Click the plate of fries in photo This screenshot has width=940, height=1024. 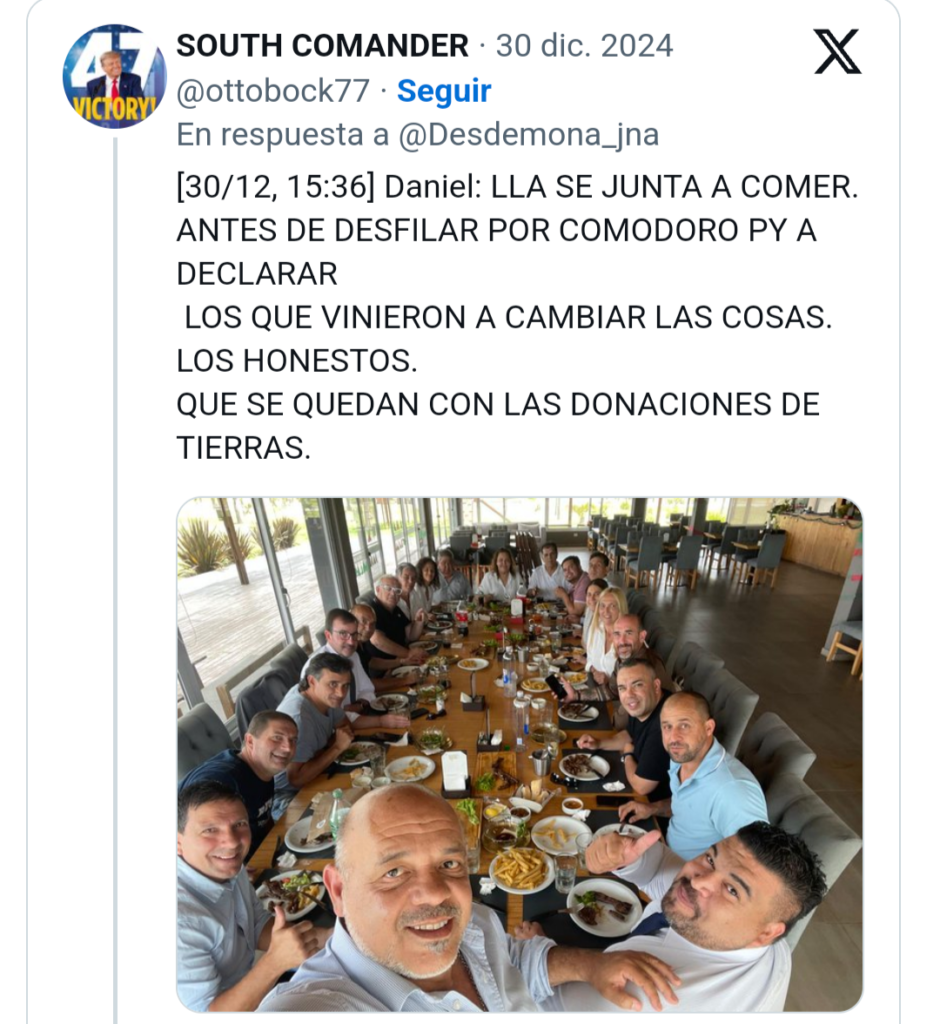point(521,869)
